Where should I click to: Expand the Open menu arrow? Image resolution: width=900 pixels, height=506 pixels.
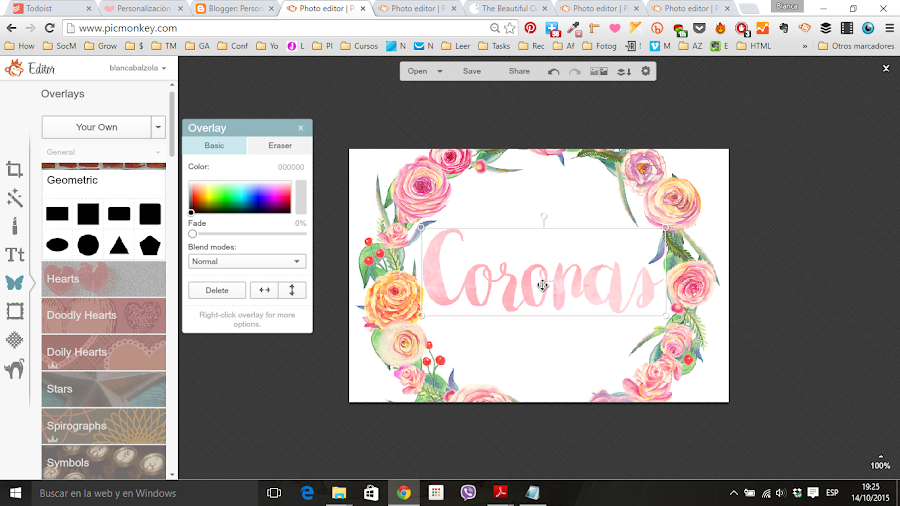click(x=440, y=71)
